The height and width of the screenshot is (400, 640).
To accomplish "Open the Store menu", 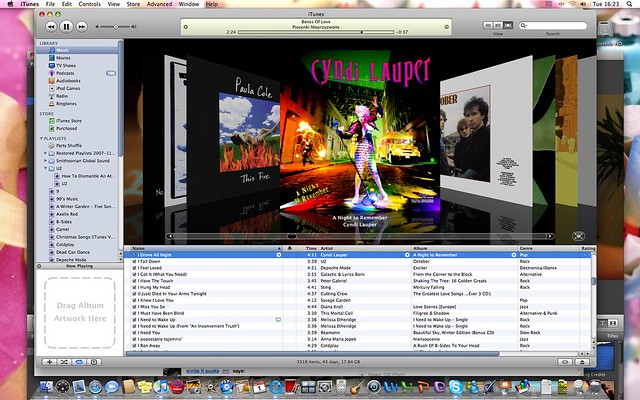I will (133, 4).
